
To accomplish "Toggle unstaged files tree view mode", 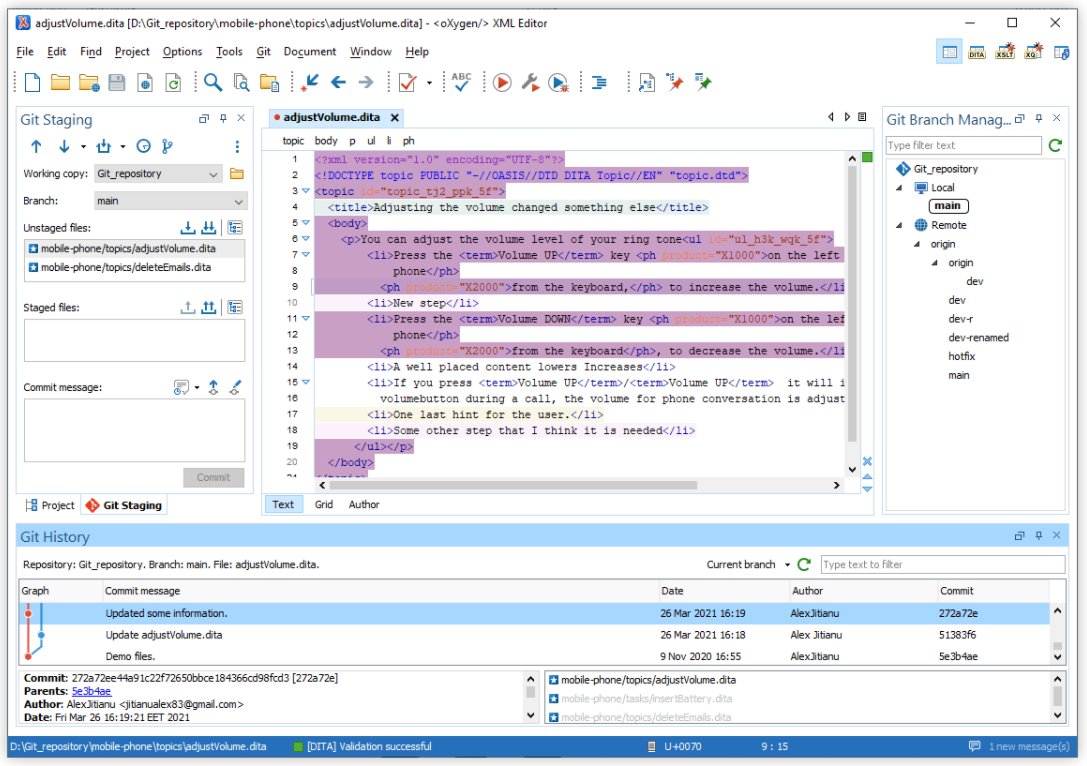I will pyautogui.click(x=236, y=227).
